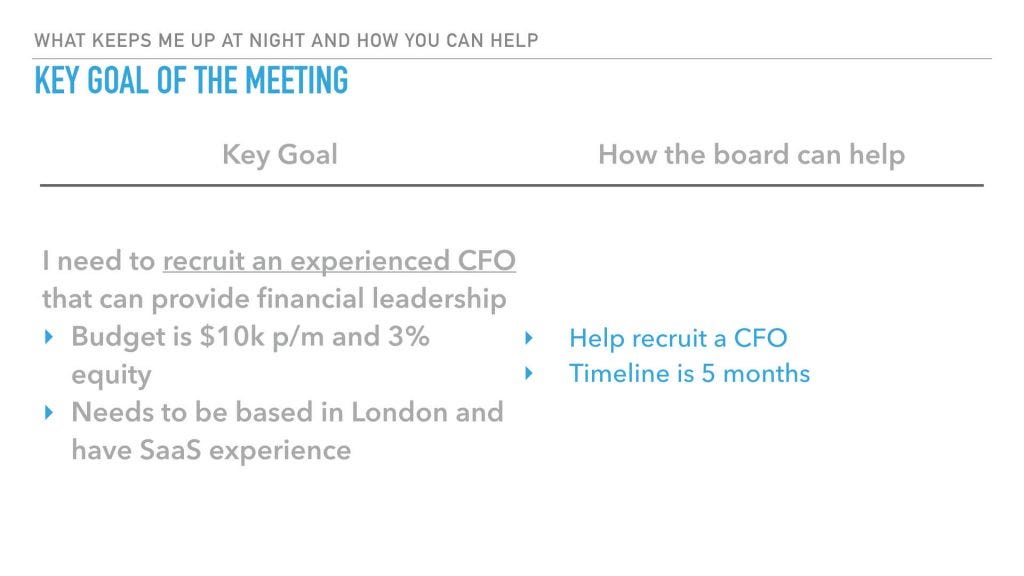The width and height of the screenshot is (1024, 576).
Task: Click the KEY GOAL OF THE MEETING title
Action: tap(191, 80)
